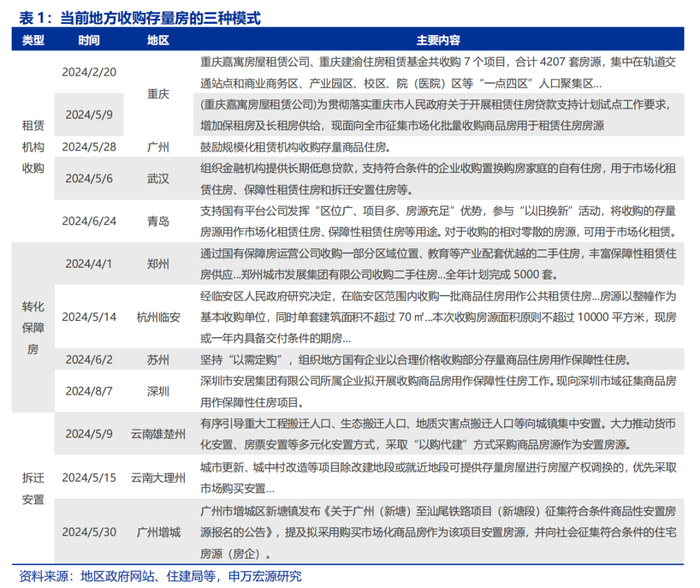The width and height of the screenshot is (700, 588).
Task: Click the source note '资料来源：地区政府网站、住建局等，申万宏源研究'
Action: (x=160, y=576)
